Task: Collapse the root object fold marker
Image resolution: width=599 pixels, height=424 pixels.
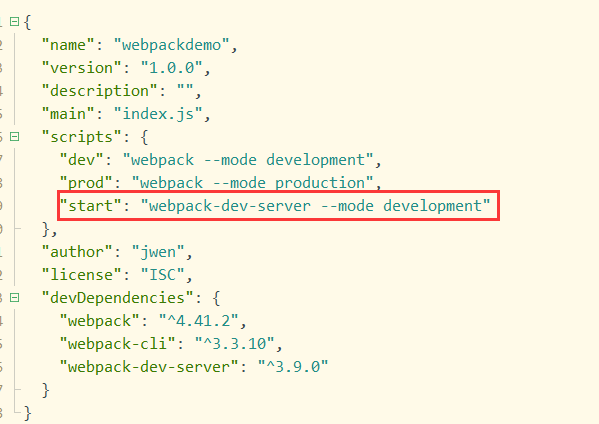Action: coord(15,21)
